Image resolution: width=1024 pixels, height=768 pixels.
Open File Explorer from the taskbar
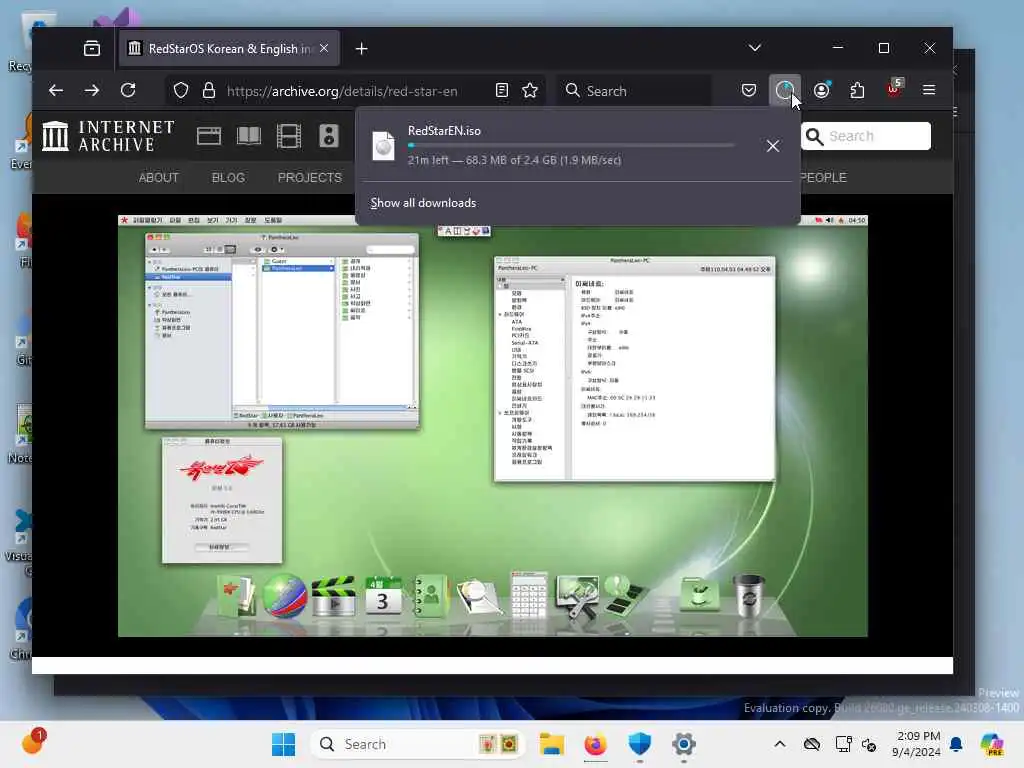[x=552, y=744]
